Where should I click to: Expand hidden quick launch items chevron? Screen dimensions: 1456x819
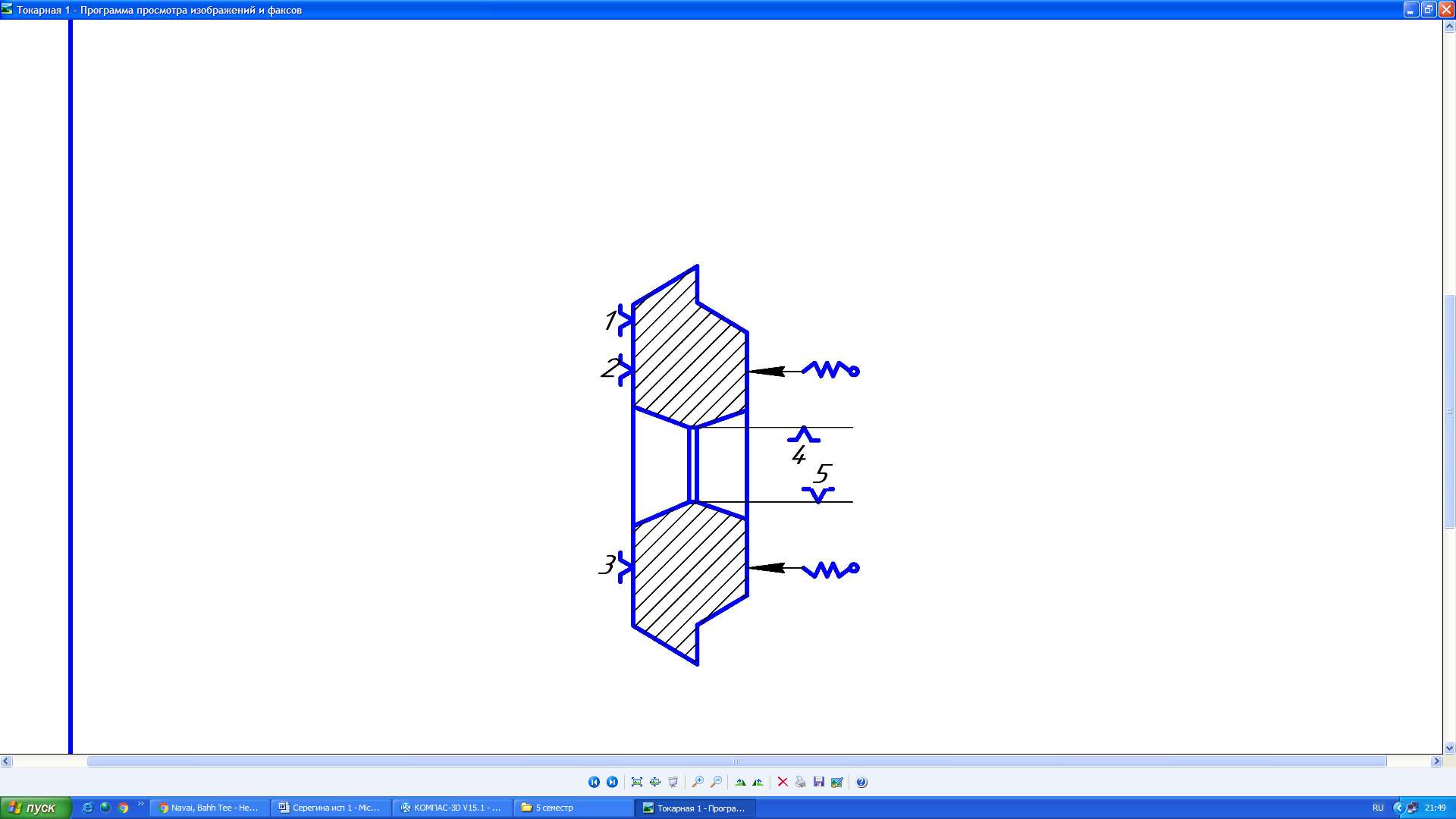[x=140, y=805]
